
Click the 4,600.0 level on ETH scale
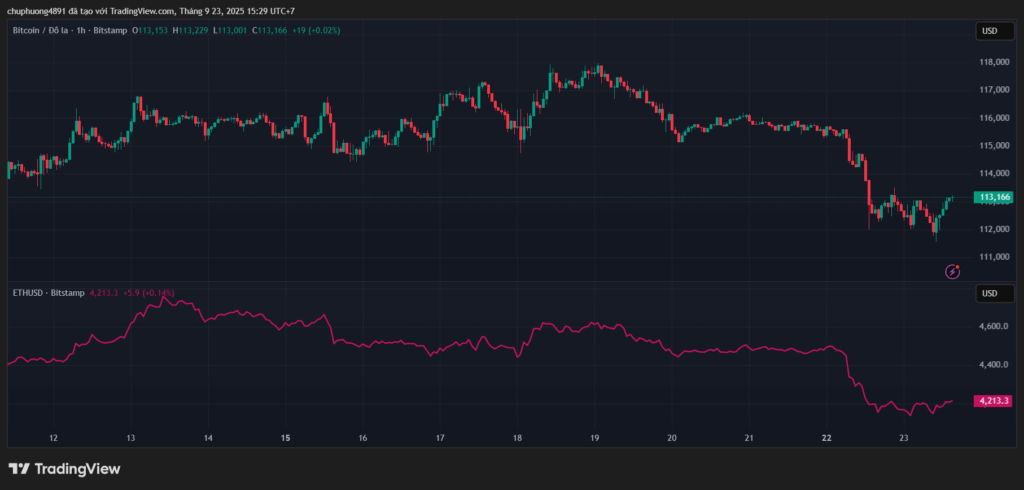[x=994, y=327]
